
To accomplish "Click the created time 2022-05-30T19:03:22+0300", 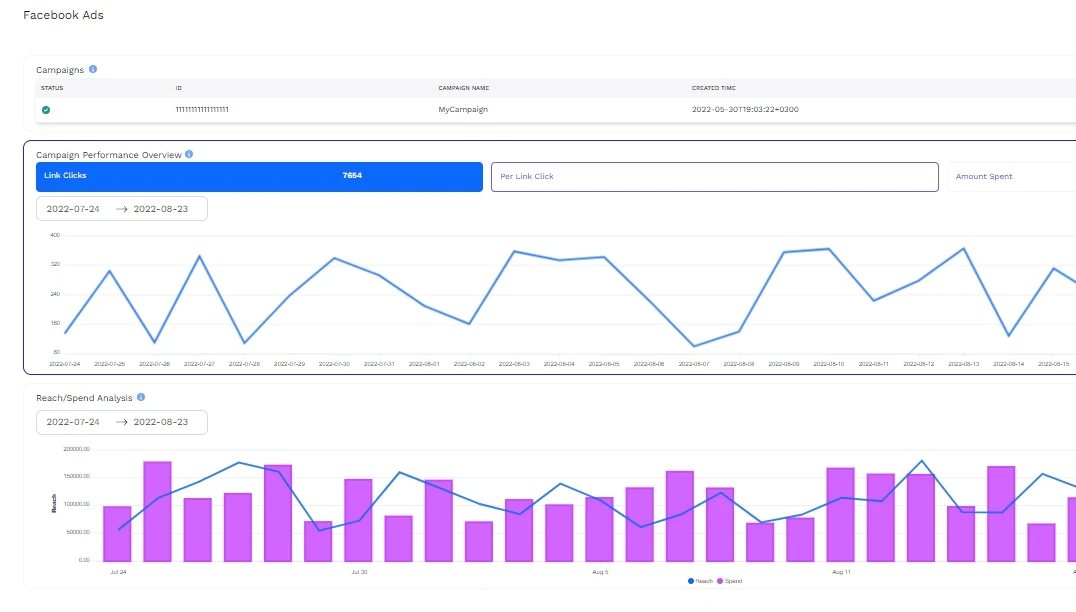I will tap(745, 110).
